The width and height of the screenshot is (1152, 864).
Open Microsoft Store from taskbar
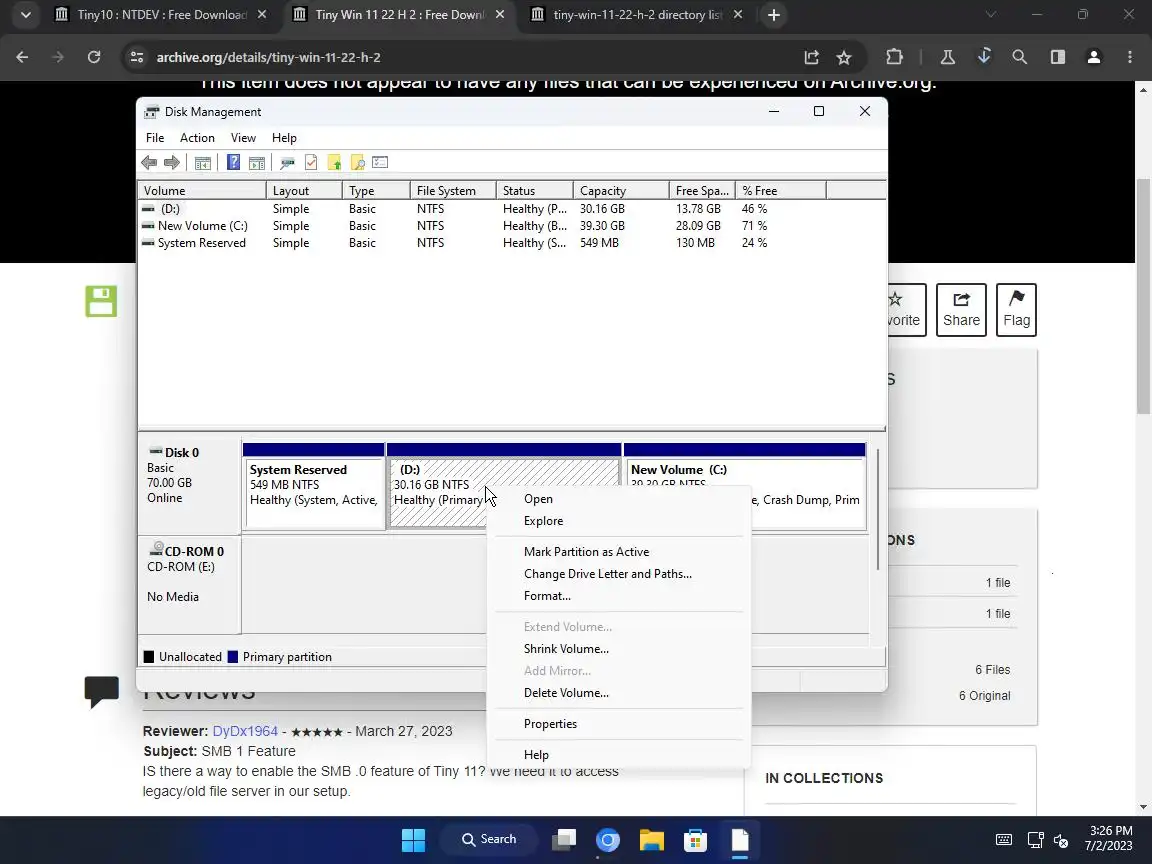696,840
